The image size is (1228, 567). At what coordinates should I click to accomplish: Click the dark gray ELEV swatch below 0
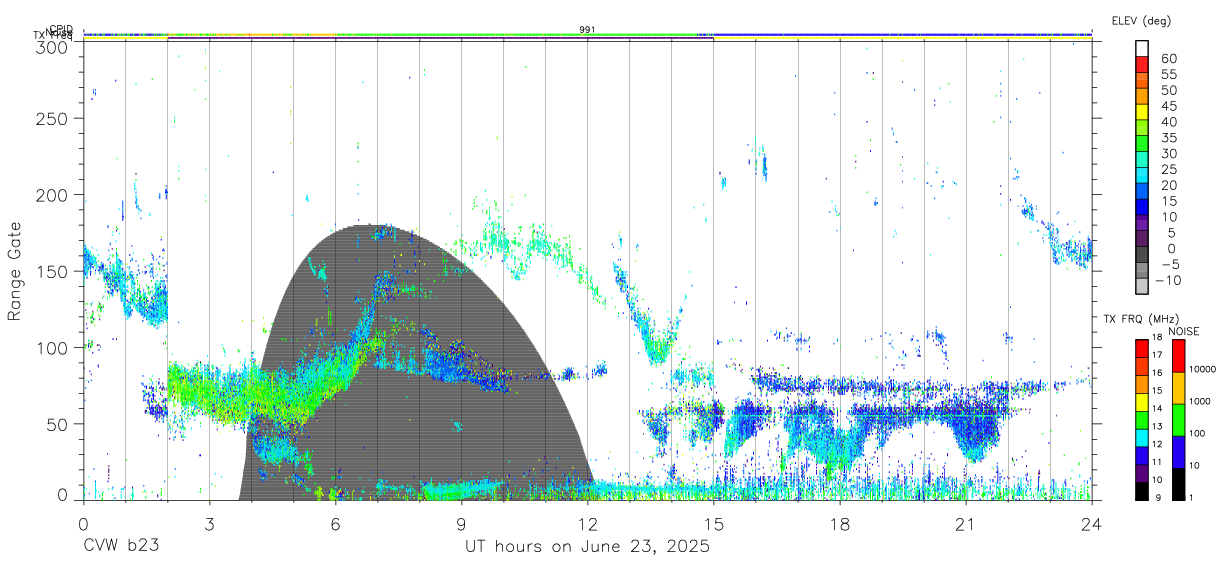[x=1143, y=254]
